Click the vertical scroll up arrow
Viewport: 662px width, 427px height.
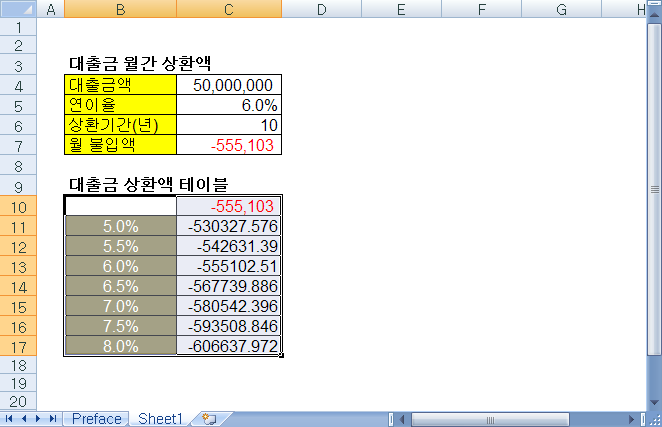coord(654,15)
